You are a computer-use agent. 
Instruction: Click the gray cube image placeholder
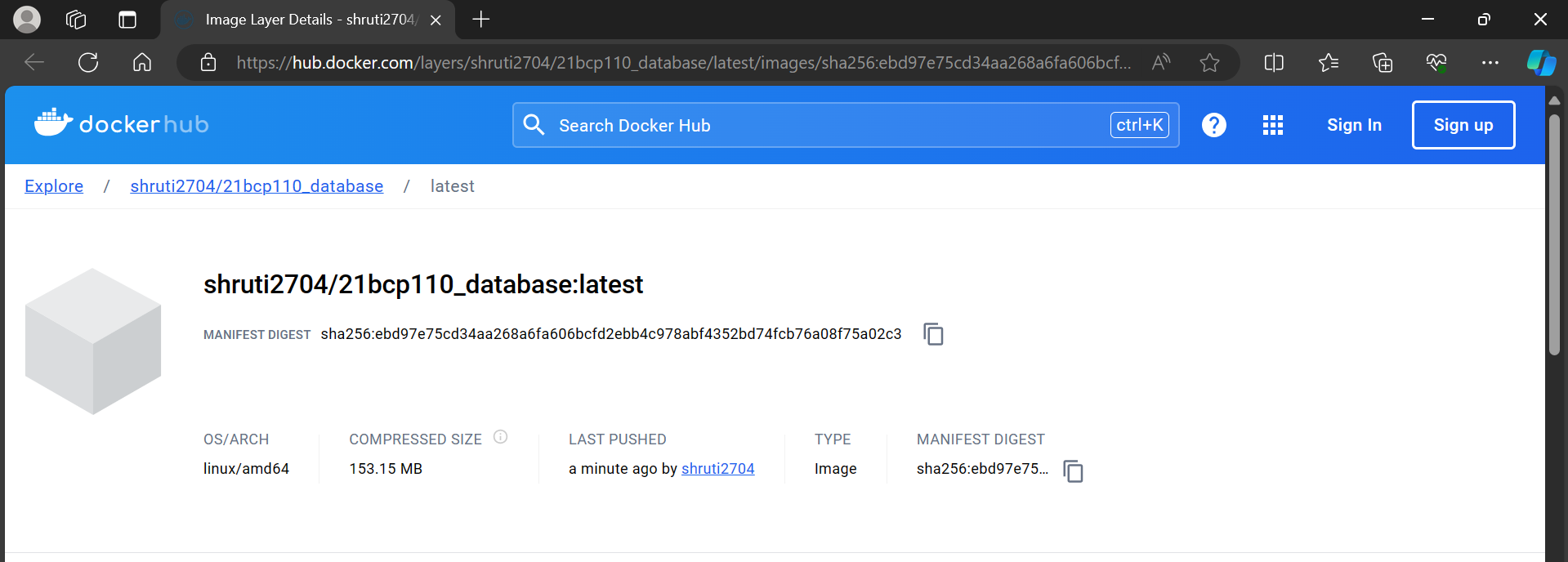[x=93, y=341]
